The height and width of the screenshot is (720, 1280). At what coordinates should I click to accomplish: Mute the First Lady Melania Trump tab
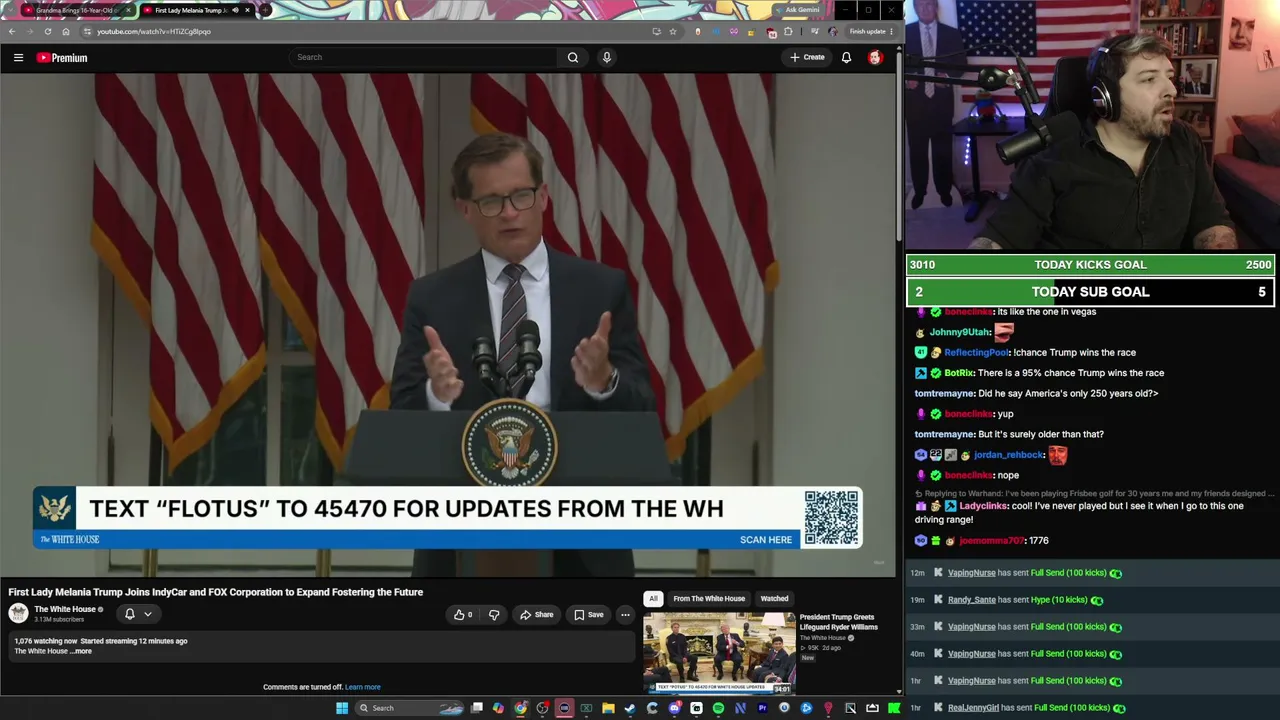[x=235, y=10]
